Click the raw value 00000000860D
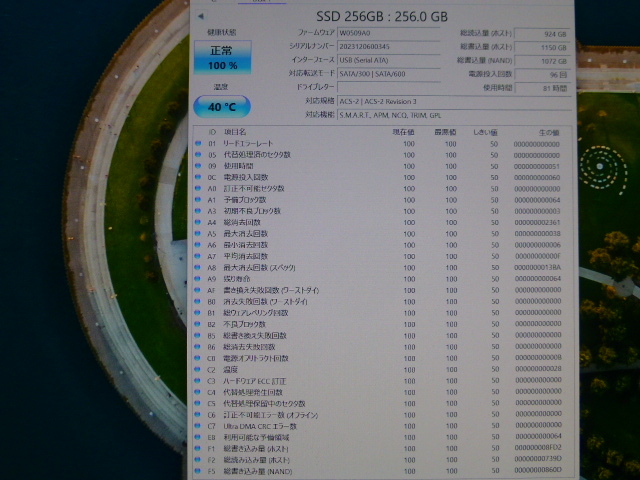Screen dimensions: 640x480 [x=538, y=470]
